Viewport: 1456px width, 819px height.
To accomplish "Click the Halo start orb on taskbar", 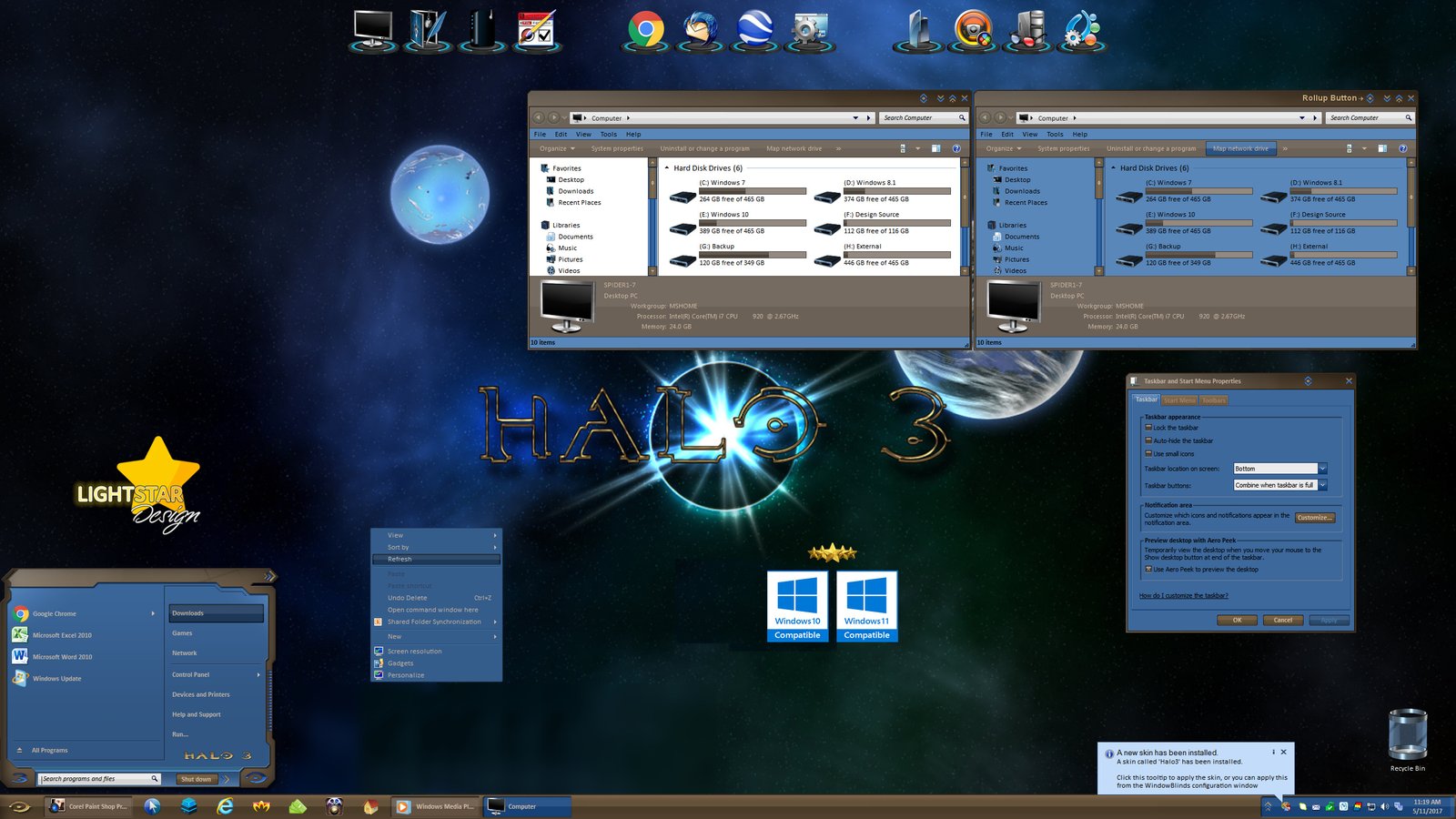I will (x=19, y=806).
